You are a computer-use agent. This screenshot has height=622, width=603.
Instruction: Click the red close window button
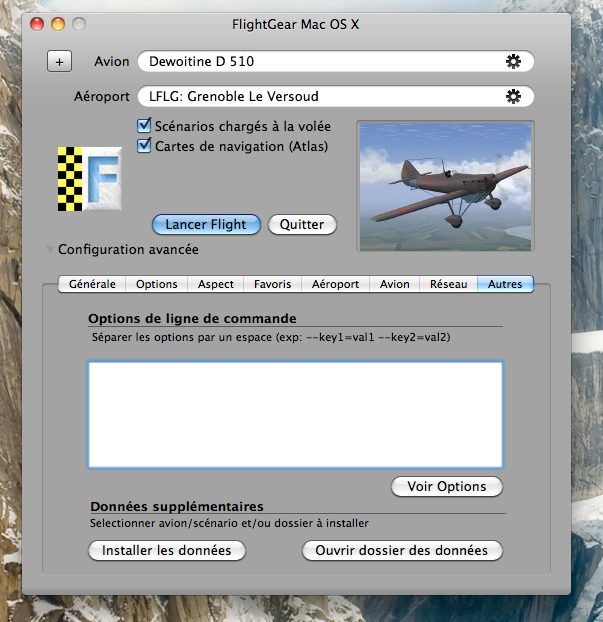[x=37, y=24]
